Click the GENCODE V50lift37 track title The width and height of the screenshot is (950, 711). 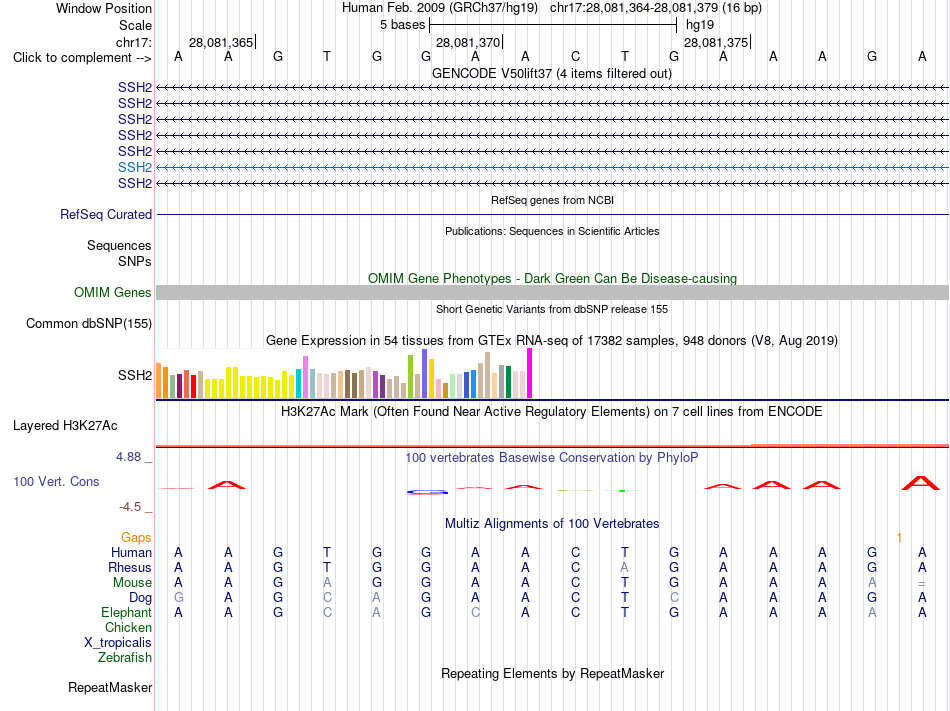pyautogui.click(x=552, y=74)
